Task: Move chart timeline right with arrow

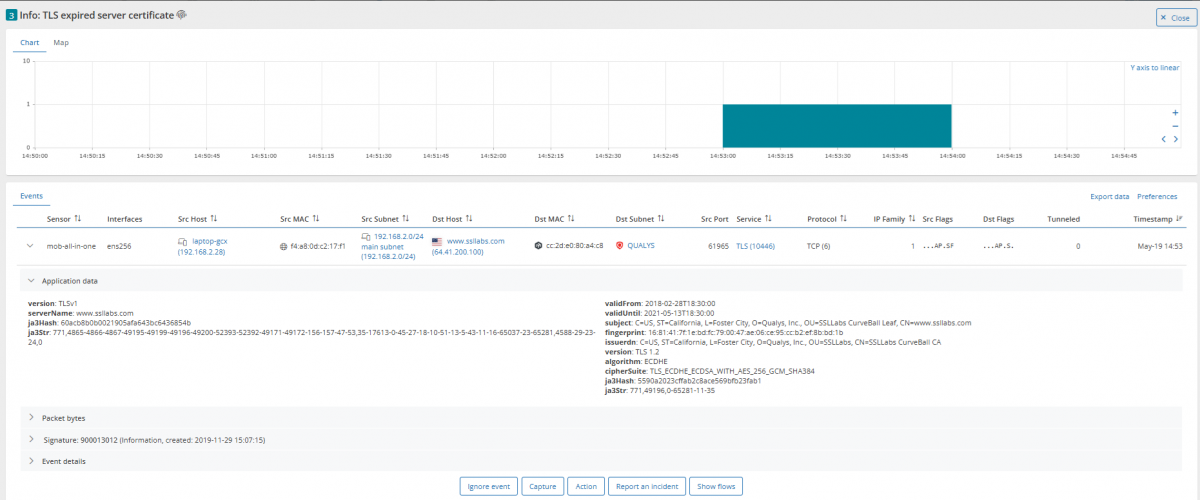Action: click(x=1176, y=139)
